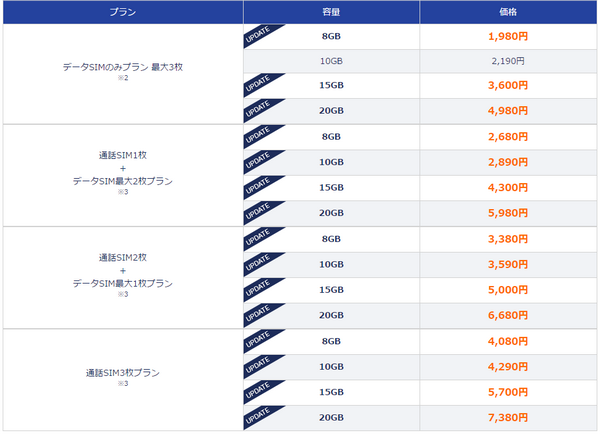Click the 2,190円 price cell

point(508,61)
